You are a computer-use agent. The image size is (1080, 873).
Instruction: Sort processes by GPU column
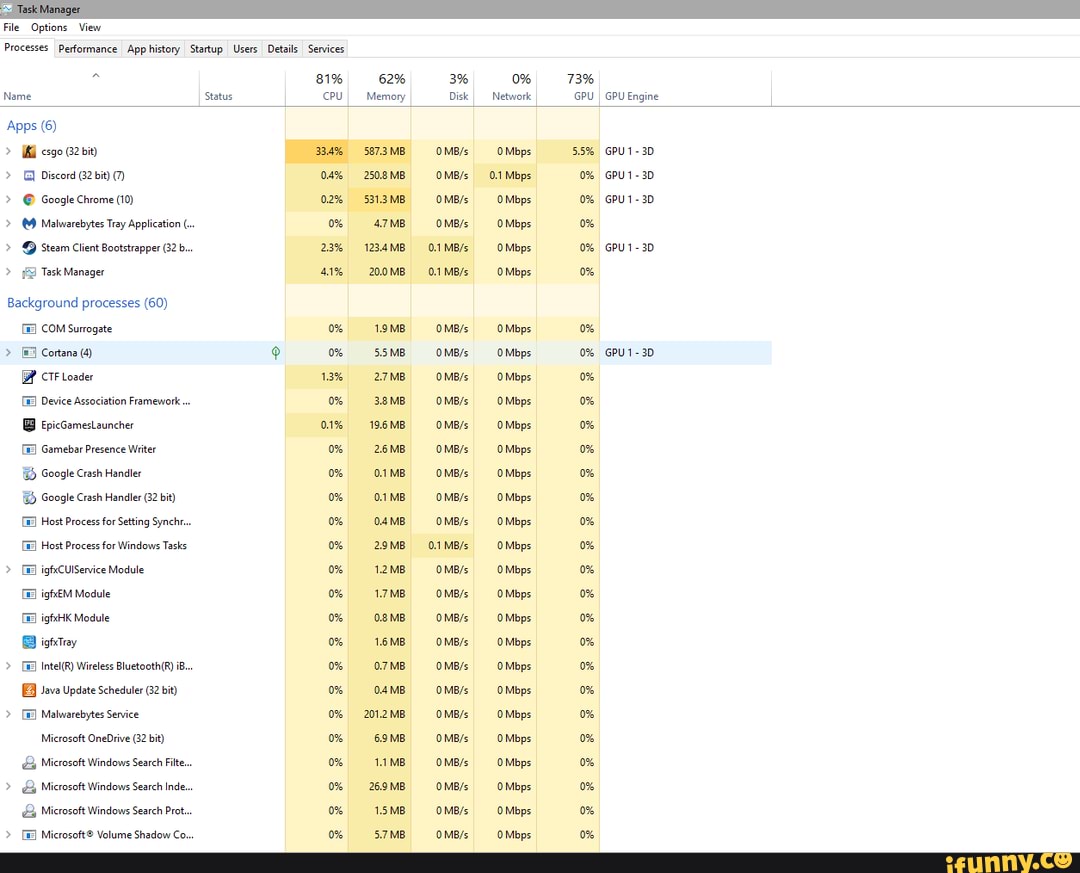click(x=568, y=88)
